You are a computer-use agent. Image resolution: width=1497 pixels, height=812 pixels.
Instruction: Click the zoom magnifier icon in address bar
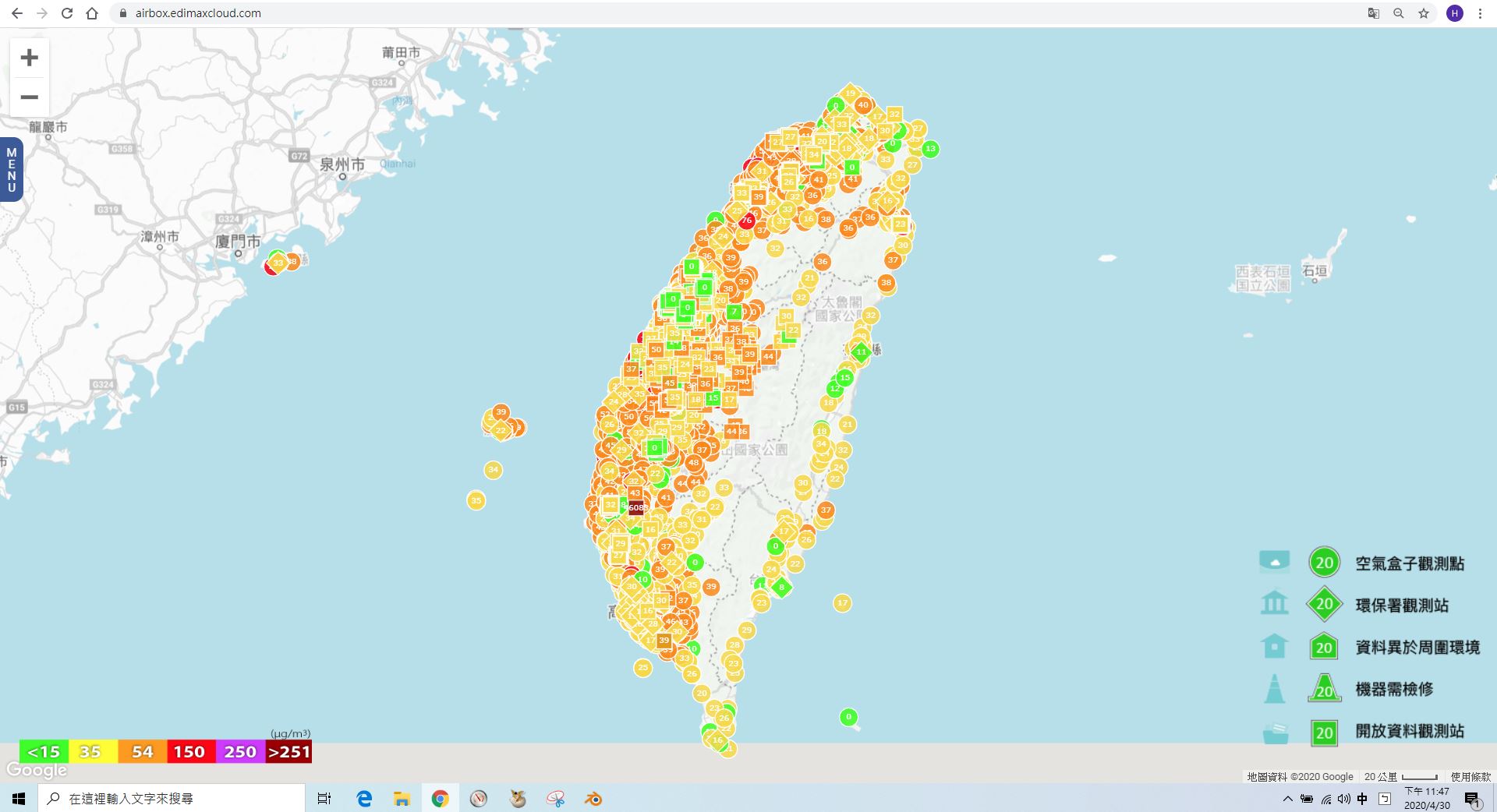(x=1399, y=13)
